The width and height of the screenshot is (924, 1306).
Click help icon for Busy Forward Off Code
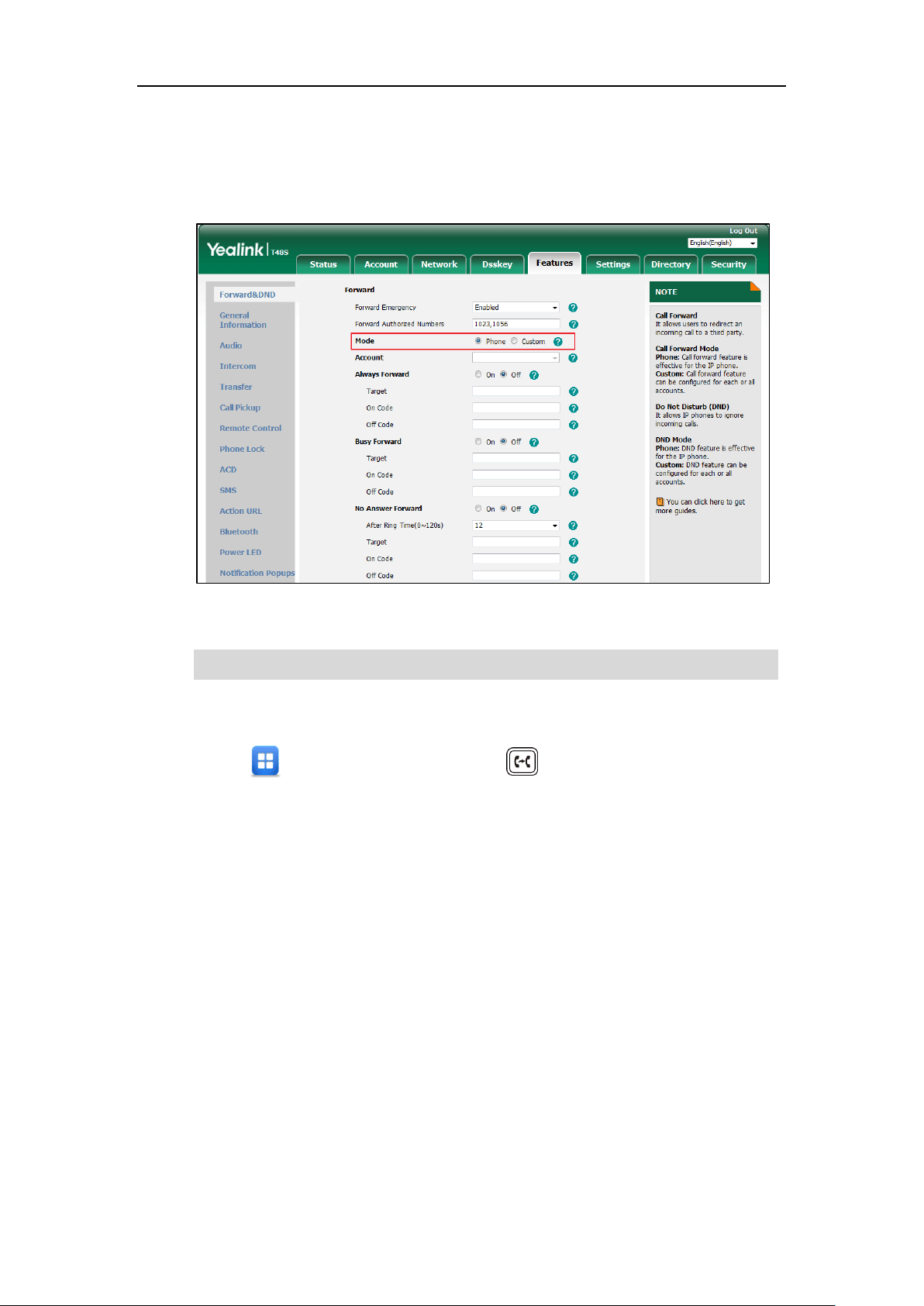coord(573,492)
